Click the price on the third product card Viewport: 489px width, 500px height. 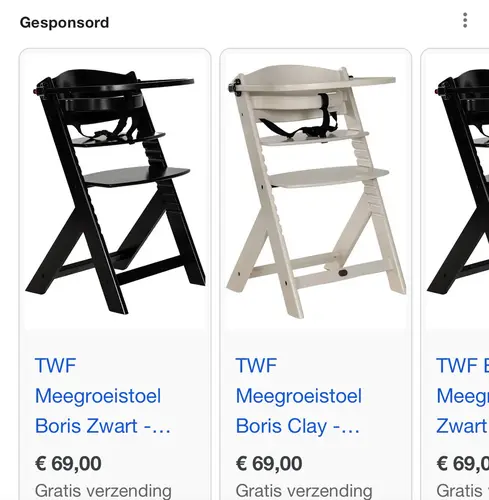pos(463,463)
